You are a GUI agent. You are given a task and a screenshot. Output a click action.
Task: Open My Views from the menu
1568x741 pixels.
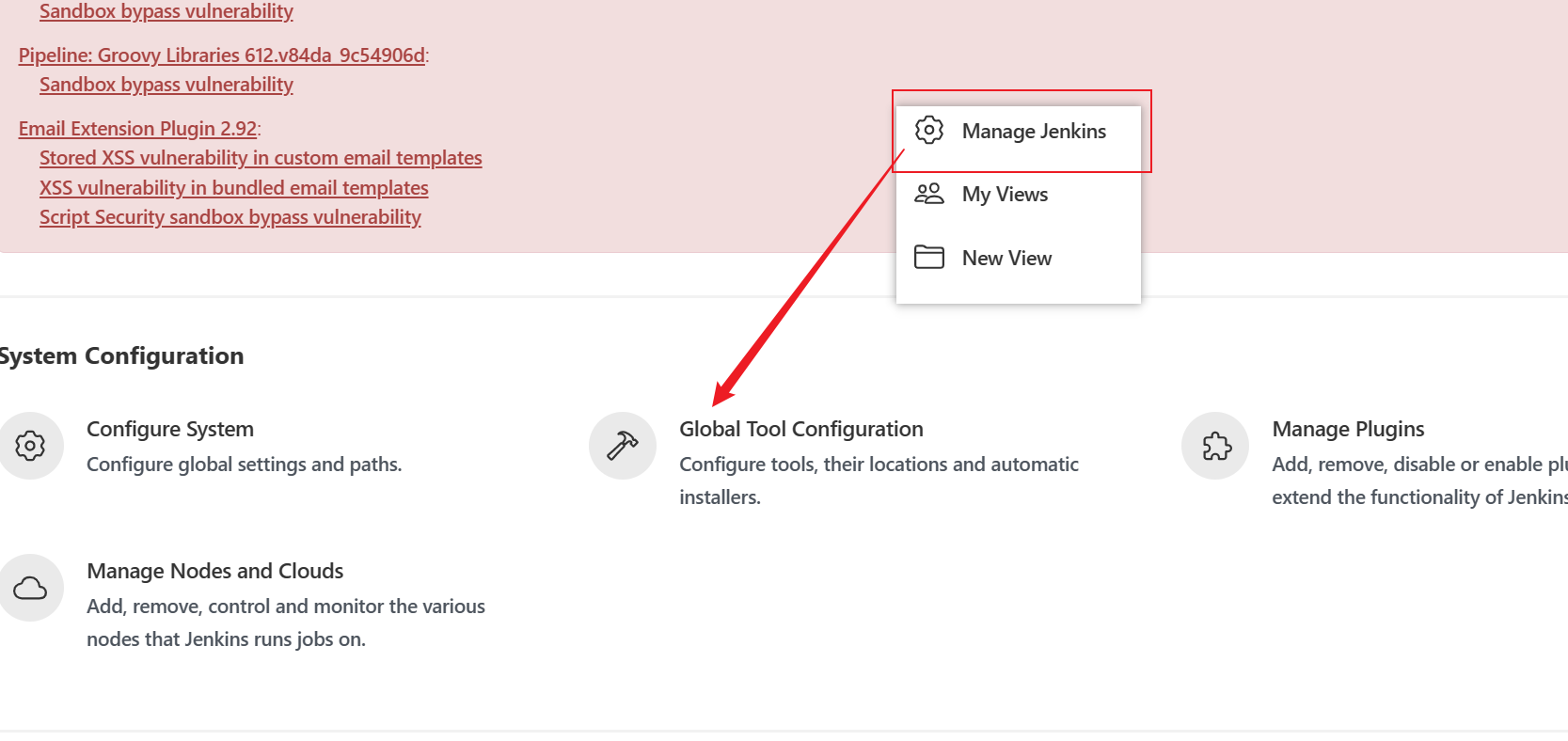point(1005,195)
